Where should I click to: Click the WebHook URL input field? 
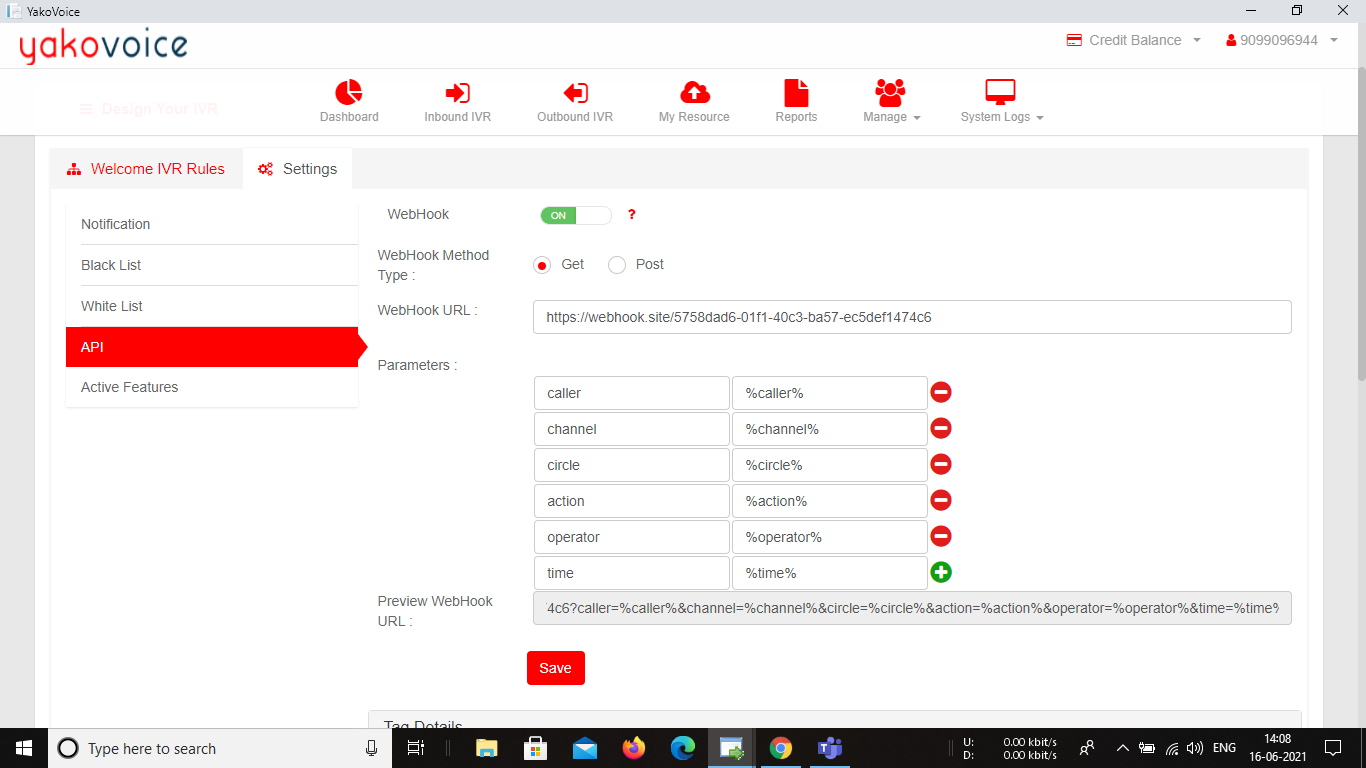pyautogui.click(x=911, y=317)
